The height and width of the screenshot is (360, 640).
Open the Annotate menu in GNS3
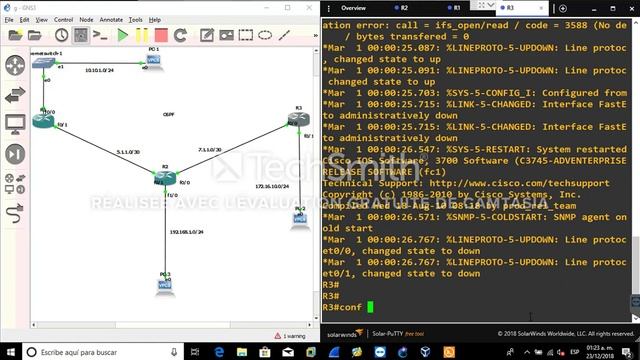111,20
